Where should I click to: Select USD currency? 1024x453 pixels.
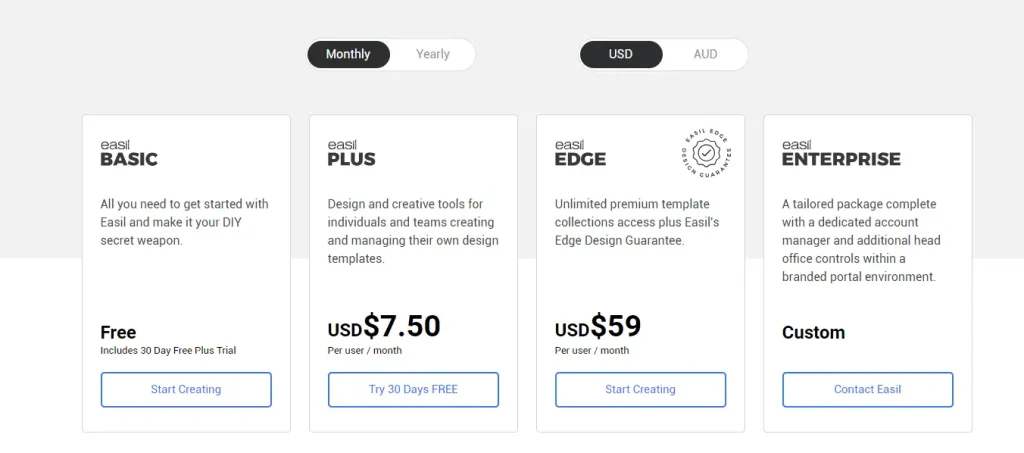[621, 54]
